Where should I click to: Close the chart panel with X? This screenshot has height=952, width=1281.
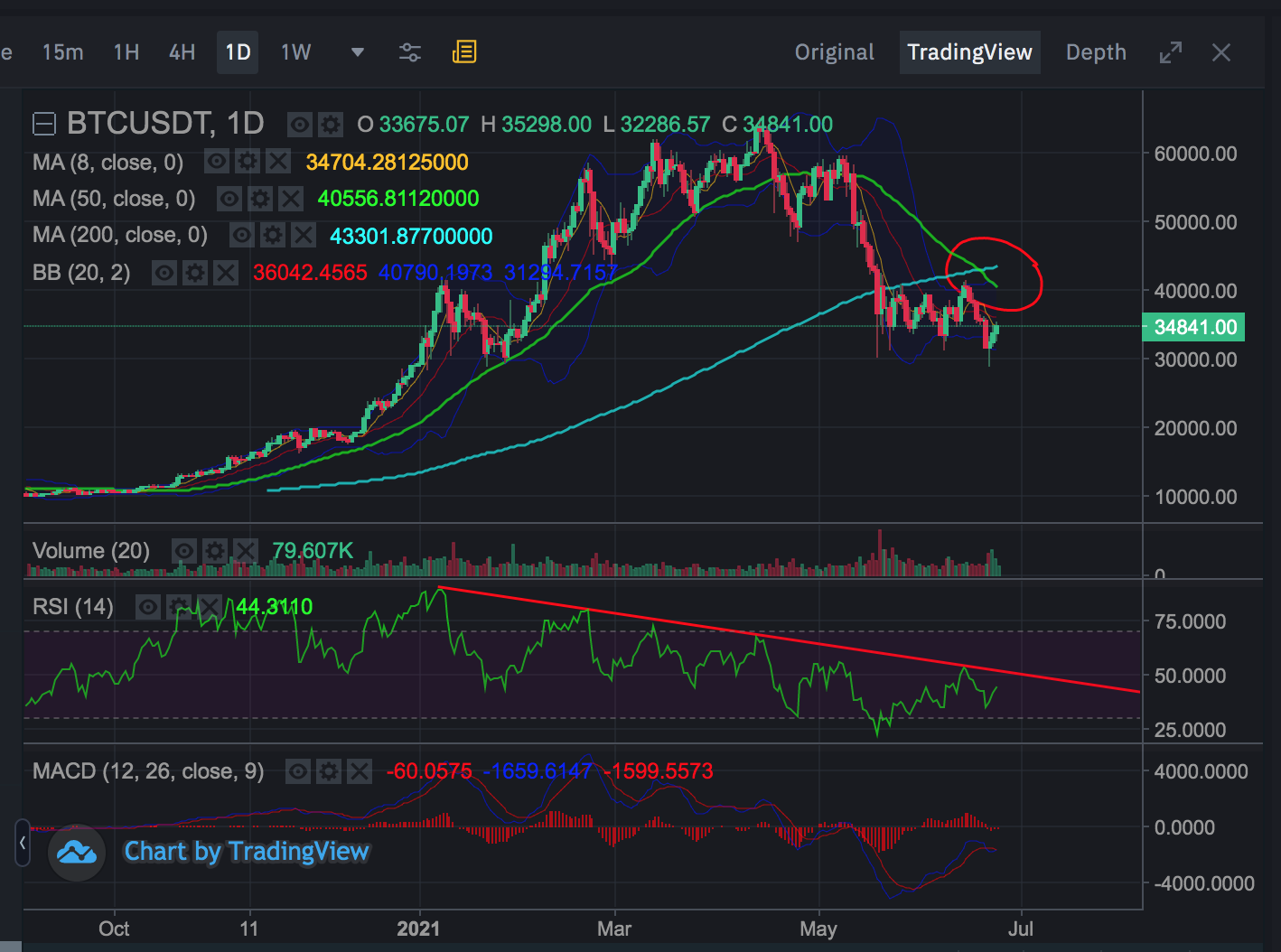point(1221,52)
